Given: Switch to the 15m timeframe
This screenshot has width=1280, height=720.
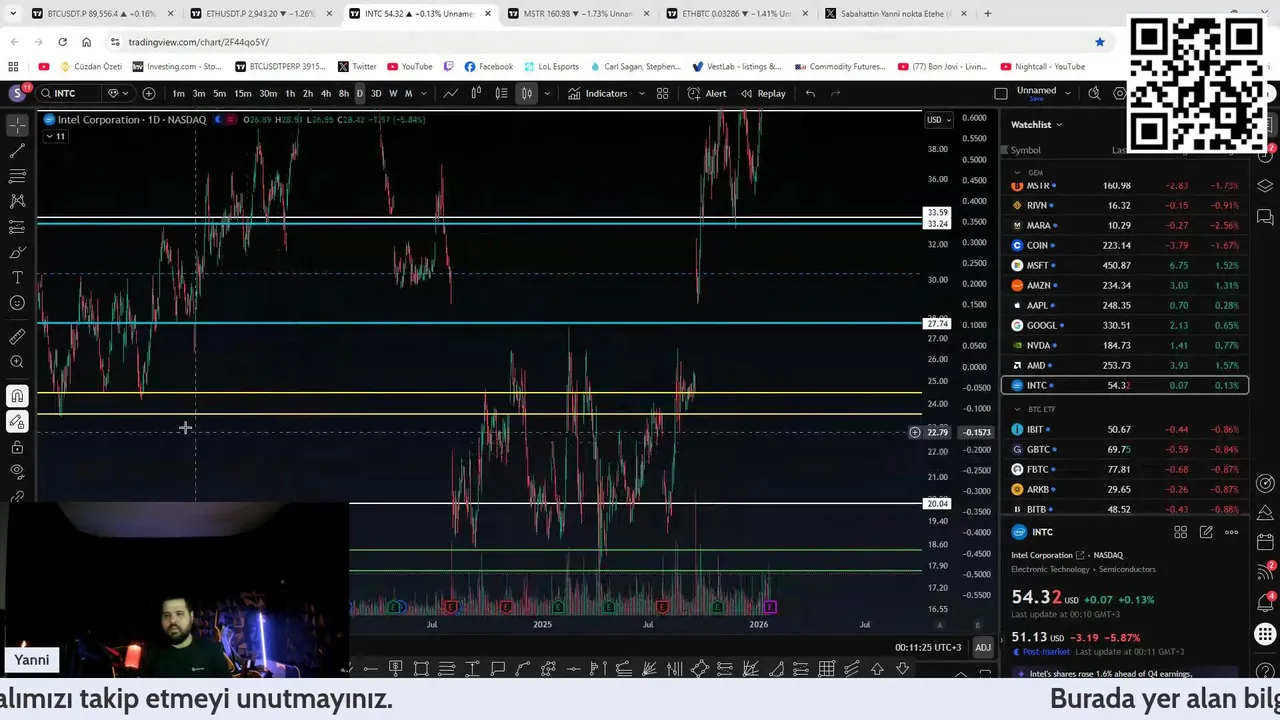Looking at the screenshot, I should click(242, 93).
